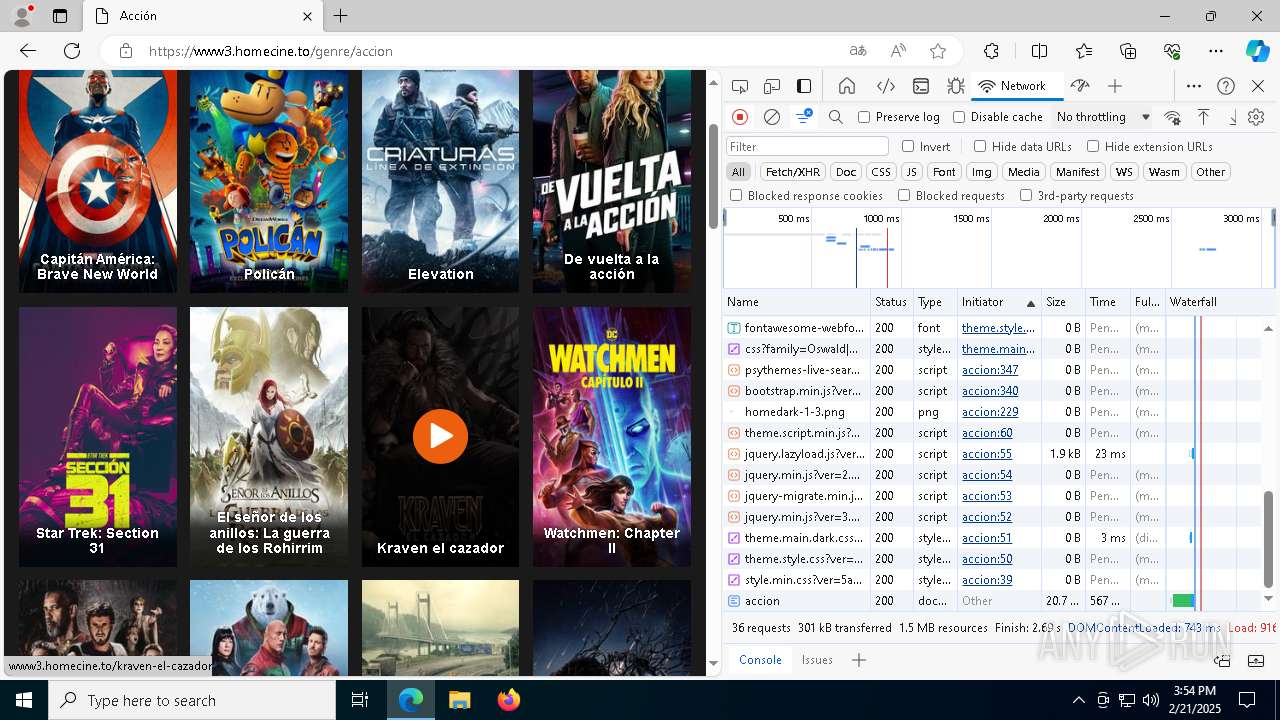The image size is (1280, 720).
Task: Open Firefox from the taskbar
Action: point(509,700)
